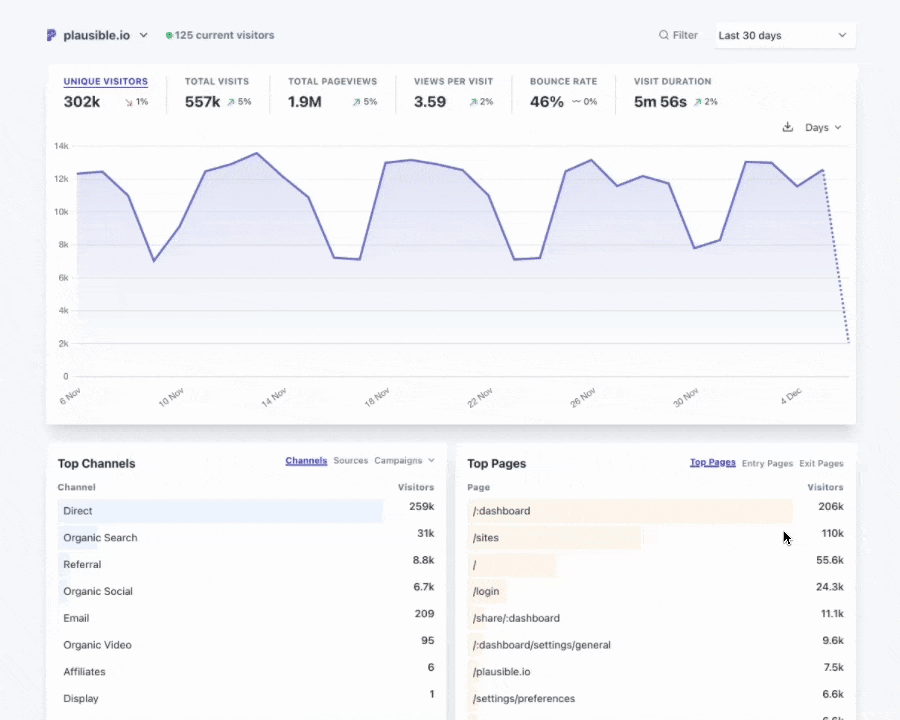Click the Unique Visitors down-trend arrow
The height and width of the screenshot is (720, 900).
129,102
